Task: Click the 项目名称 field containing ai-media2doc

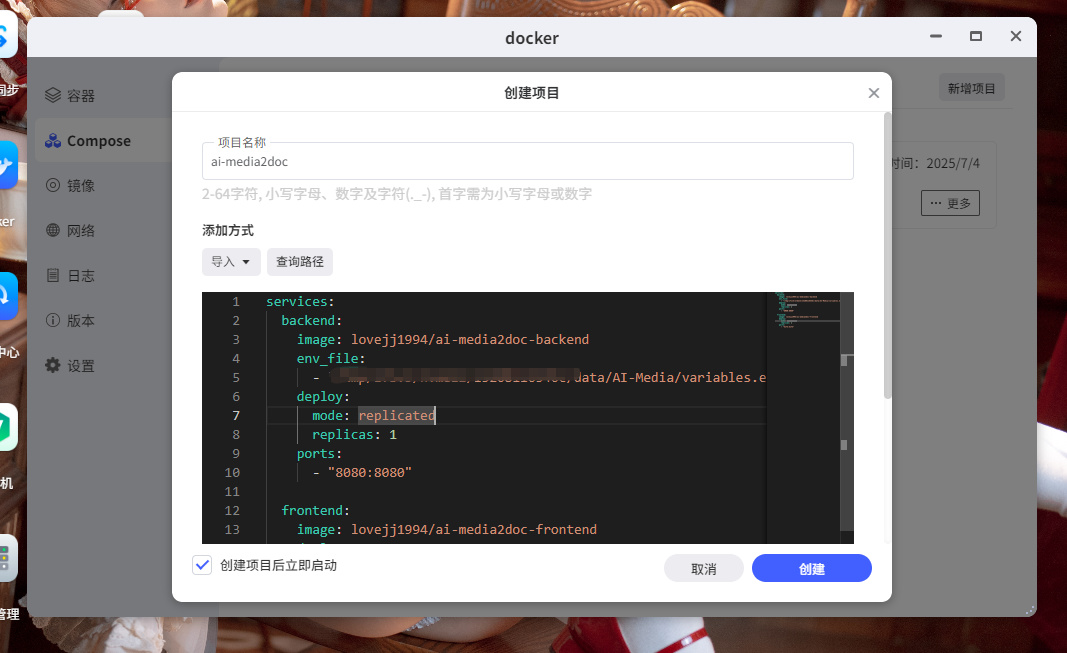Action: [x=527, y=161]
